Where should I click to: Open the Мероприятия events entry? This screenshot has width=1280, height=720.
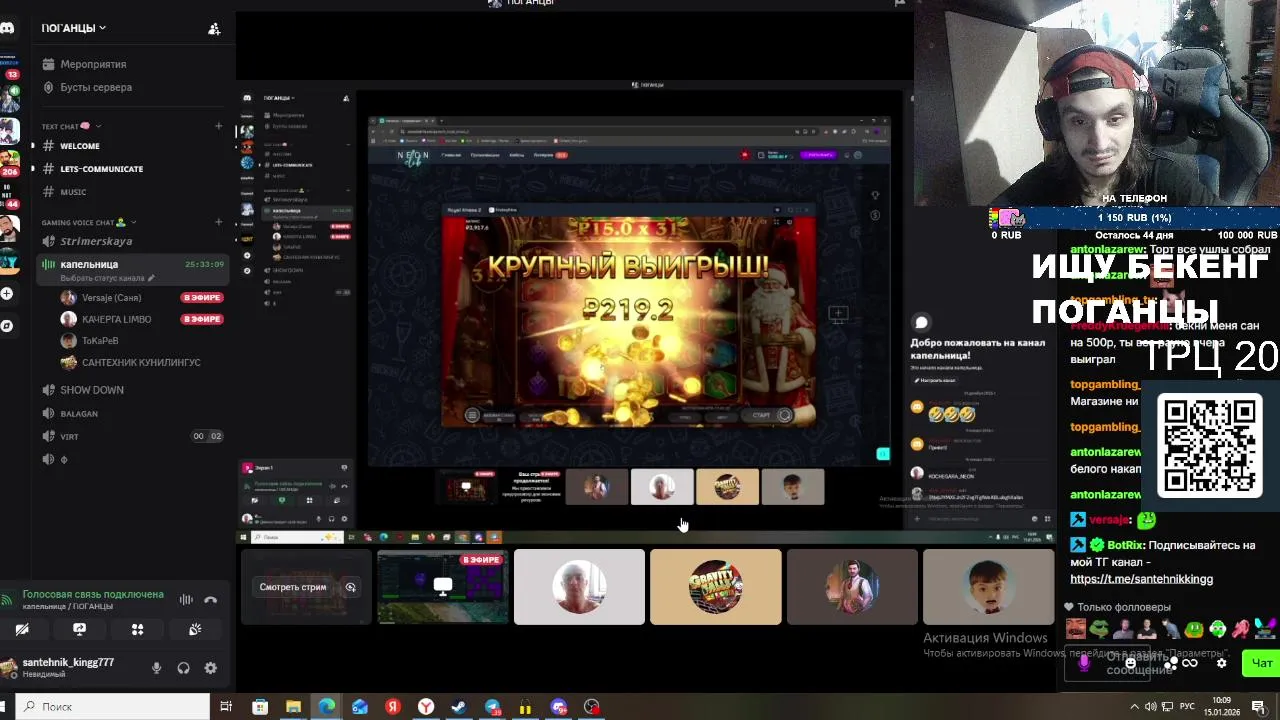coord(93,64)
